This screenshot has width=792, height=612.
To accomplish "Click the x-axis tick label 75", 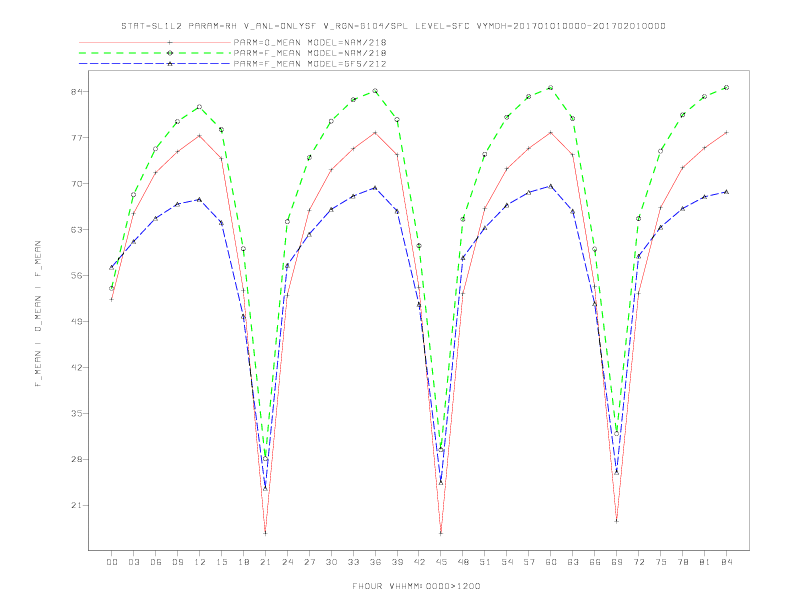I will (661, 562).
